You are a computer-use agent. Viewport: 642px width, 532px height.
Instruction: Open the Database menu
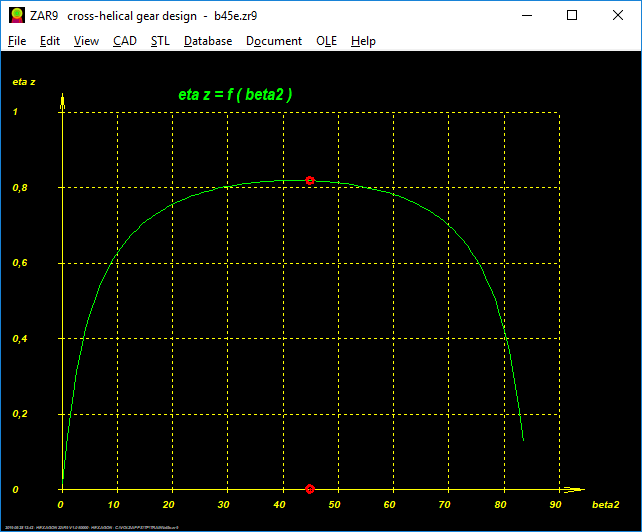pos(208,41)
